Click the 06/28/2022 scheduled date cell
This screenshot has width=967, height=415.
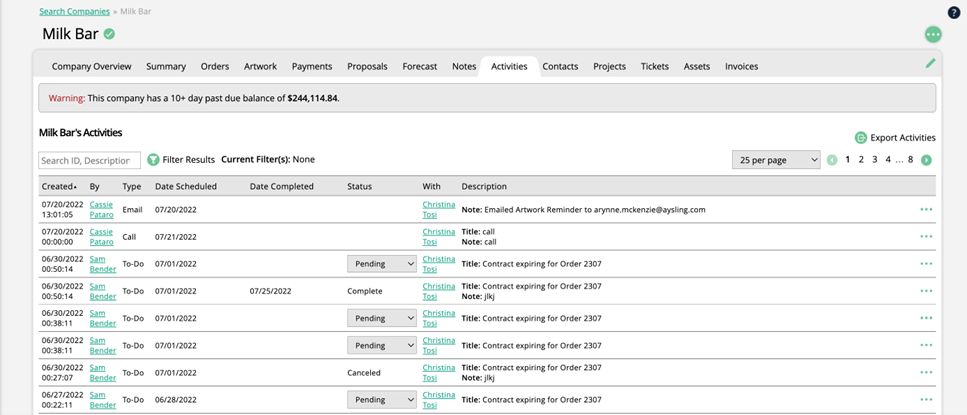coord(176,400)
